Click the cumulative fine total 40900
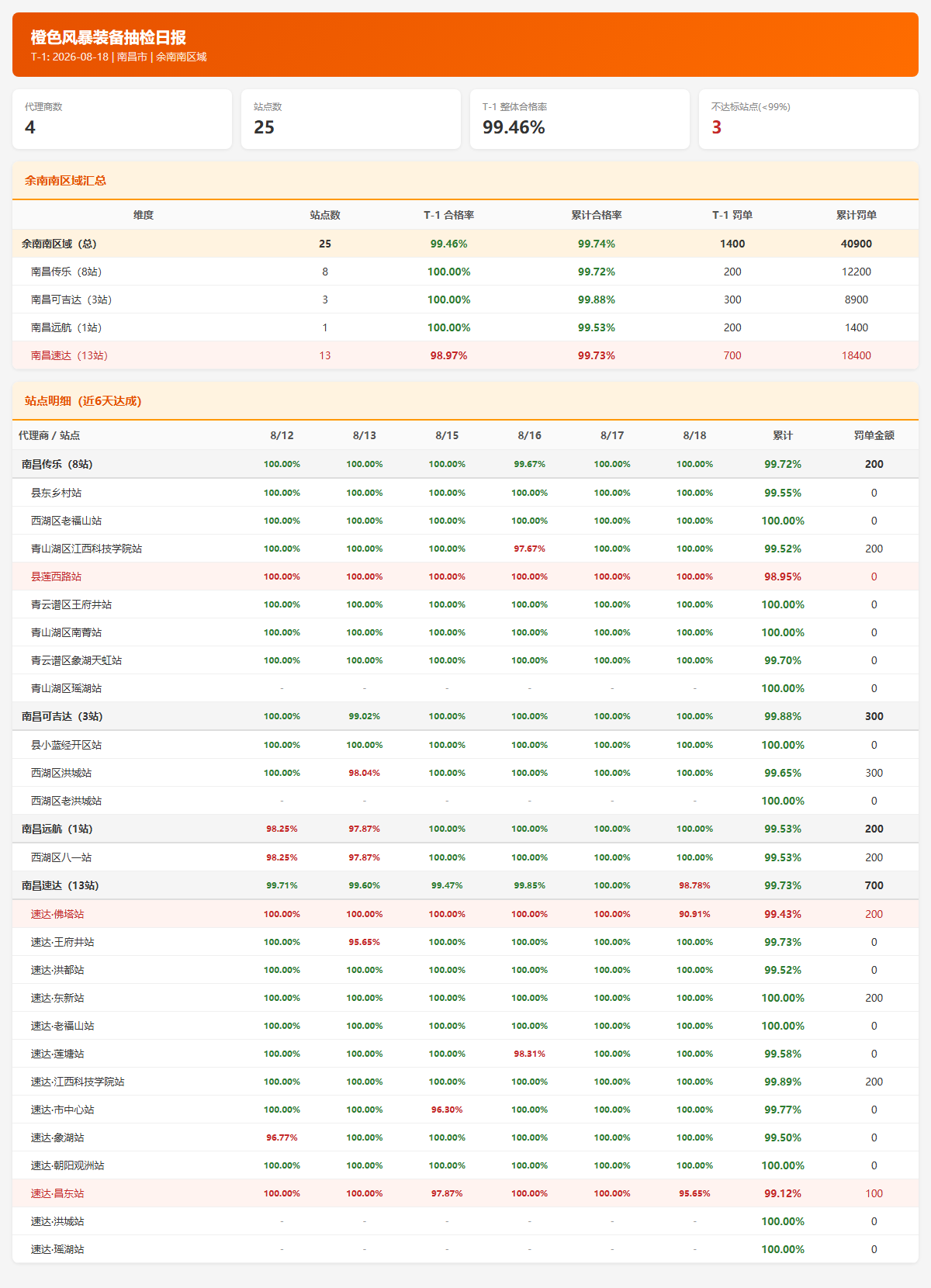 pos(856,244)
